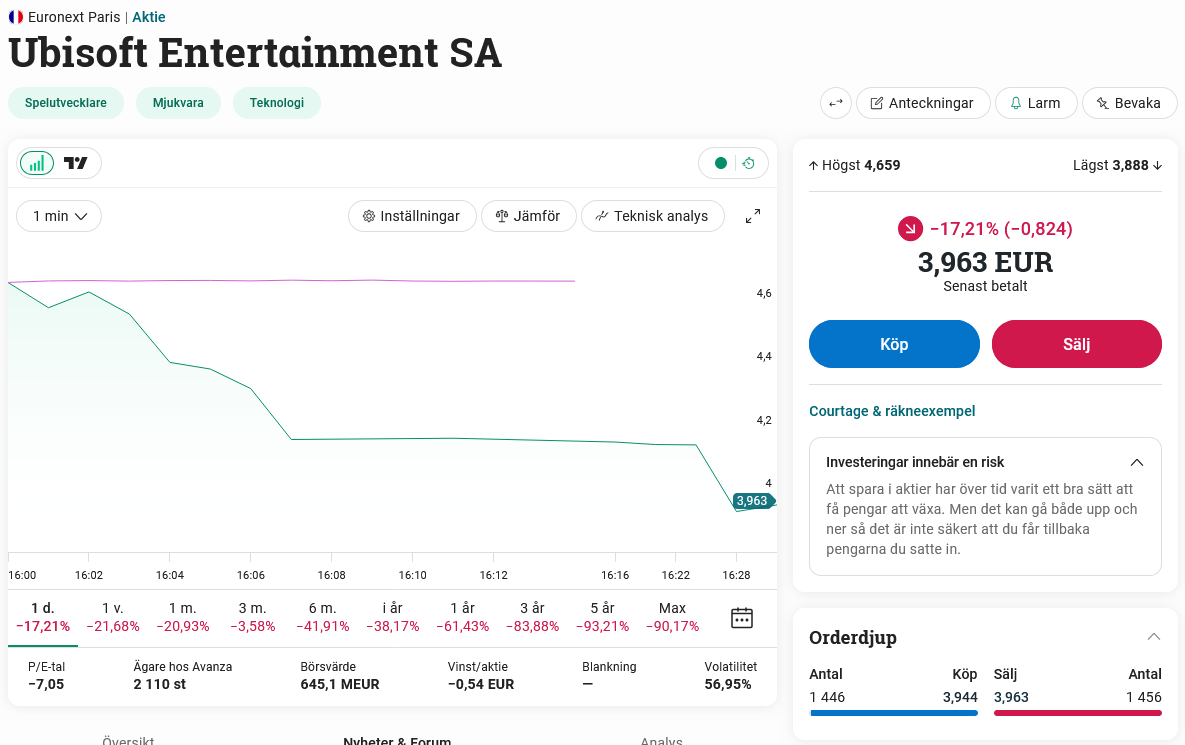Click sell price 3,963 in Orderdjup
Image resolution: width=1185 pixels, height=745 pixels.
point(1011,697)
